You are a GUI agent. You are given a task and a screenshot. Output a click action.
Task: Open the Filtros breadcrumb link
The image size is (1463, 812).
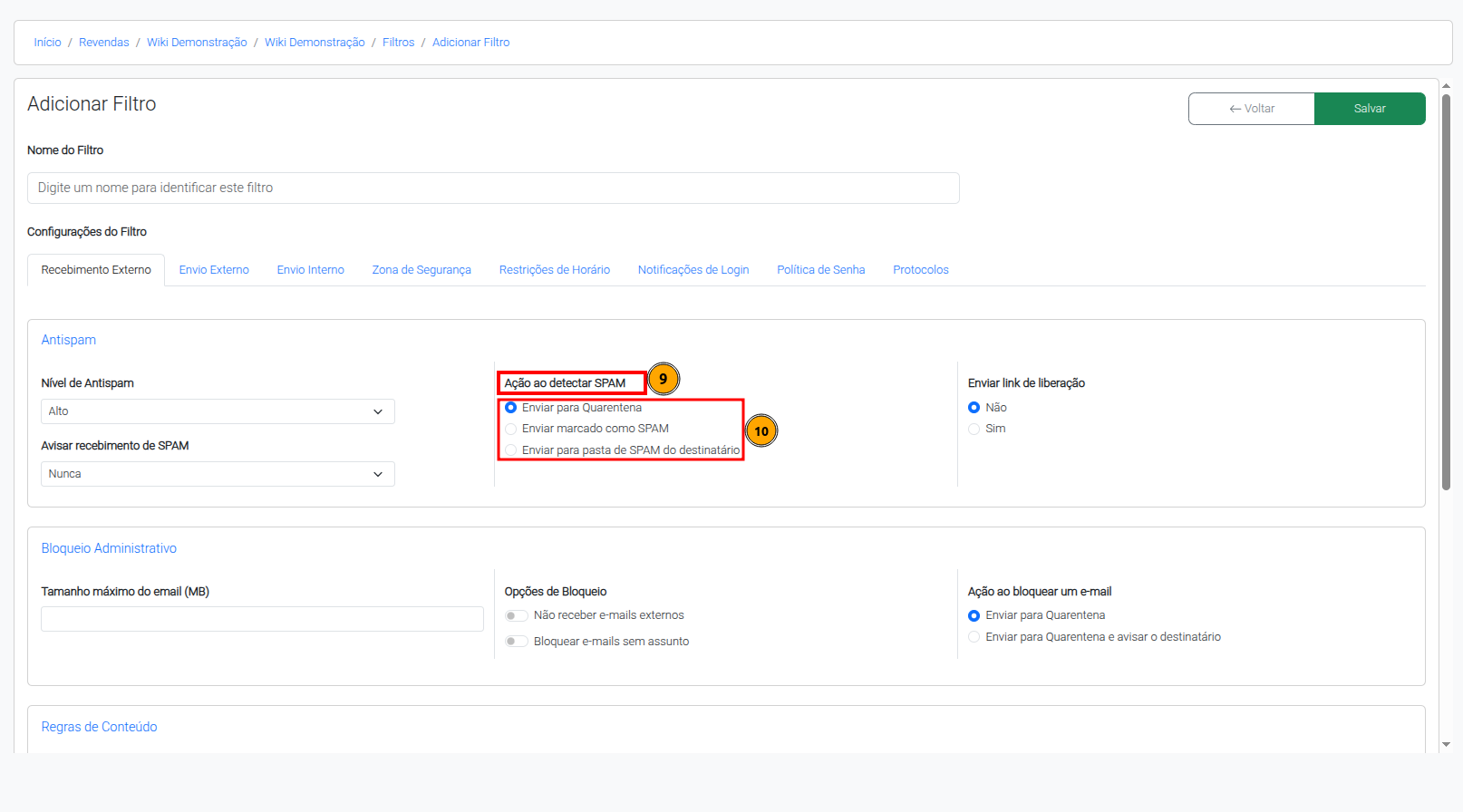click(x=399, y=43)
